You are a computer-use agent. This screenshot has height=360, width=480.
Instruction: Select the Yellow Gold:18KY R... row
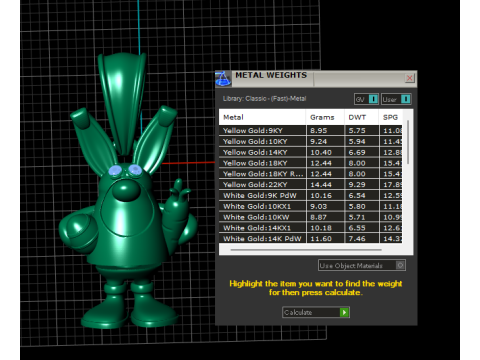pos(311,174)
